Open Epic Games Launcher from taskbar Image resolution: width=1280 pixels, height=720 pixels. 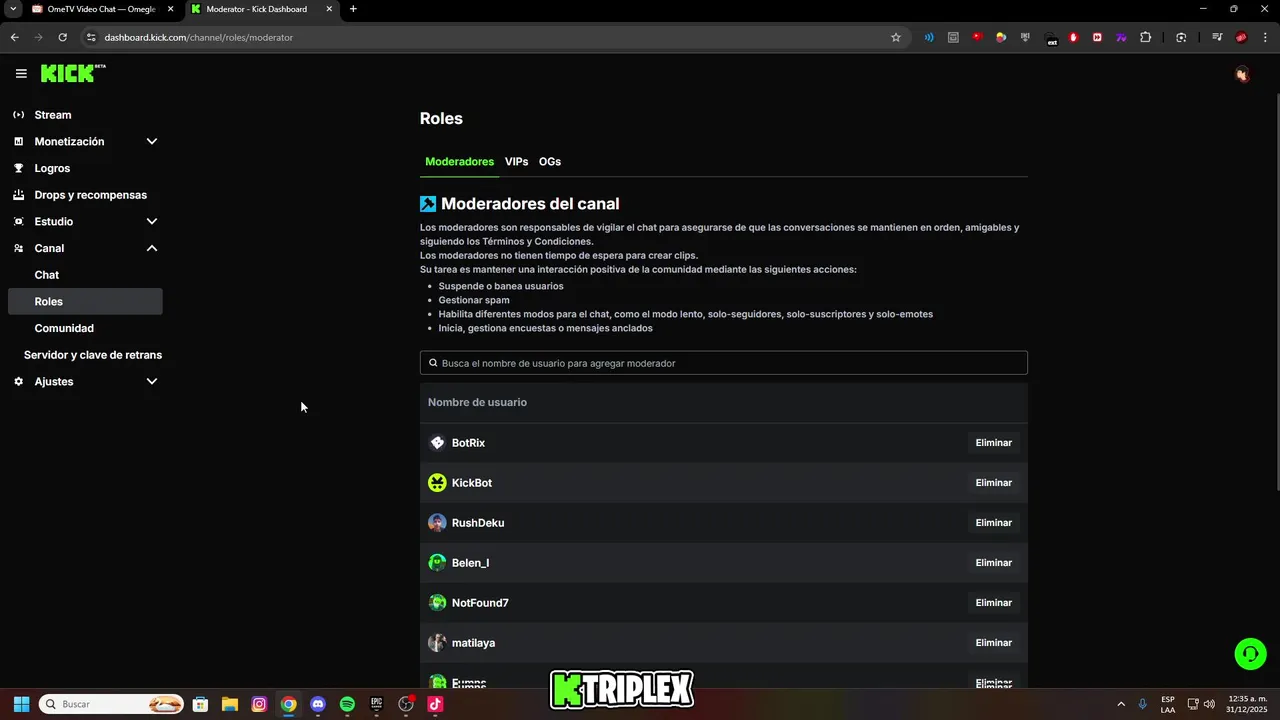pos(376,704)
